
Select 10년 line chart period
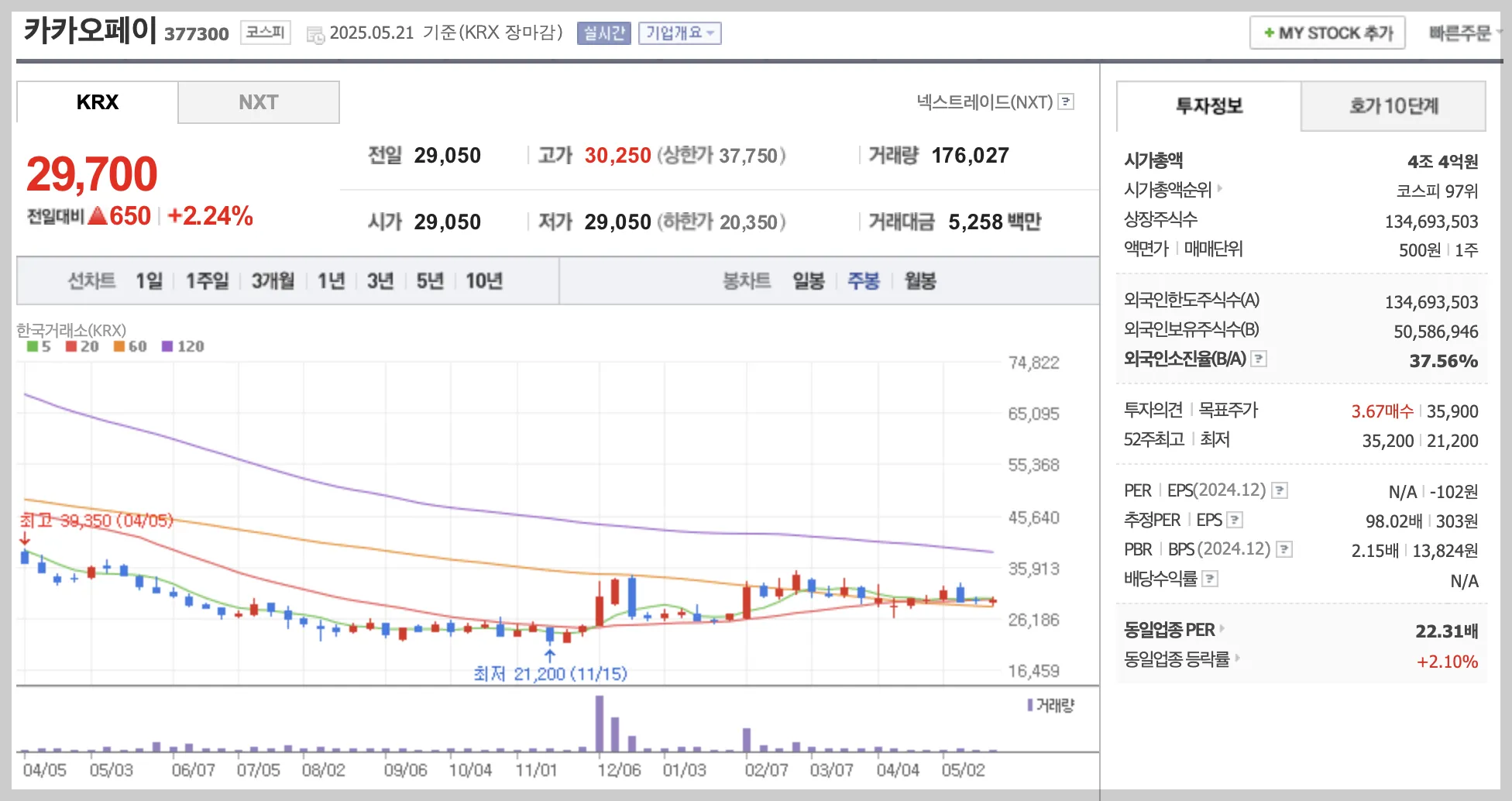click(x=484, y=280)
